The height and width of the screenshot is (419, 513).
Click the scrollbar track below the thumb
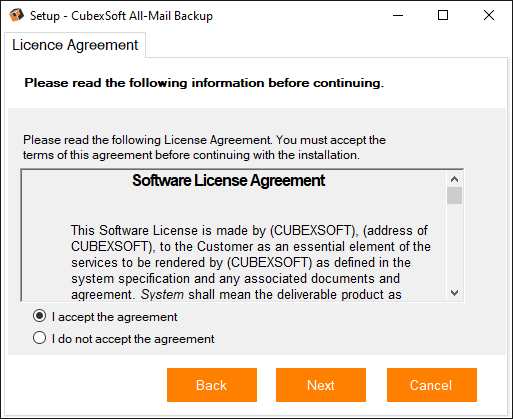(x=454, y=245)
